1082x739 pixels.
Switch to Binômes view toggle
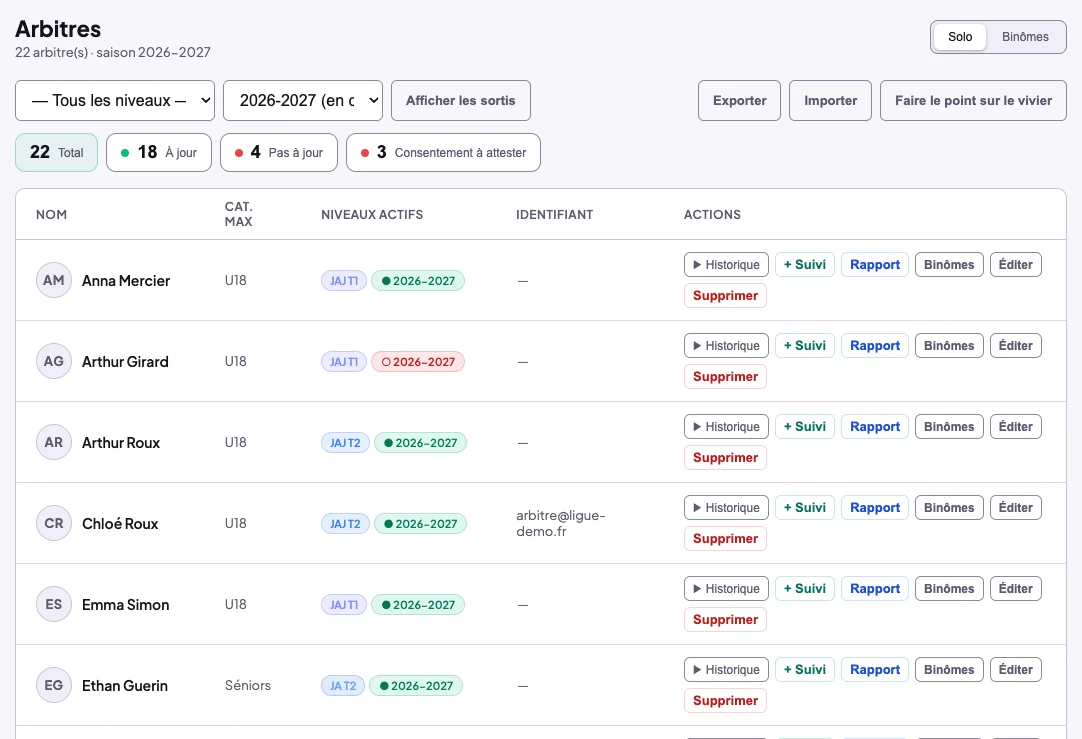tap(1025, 37)
